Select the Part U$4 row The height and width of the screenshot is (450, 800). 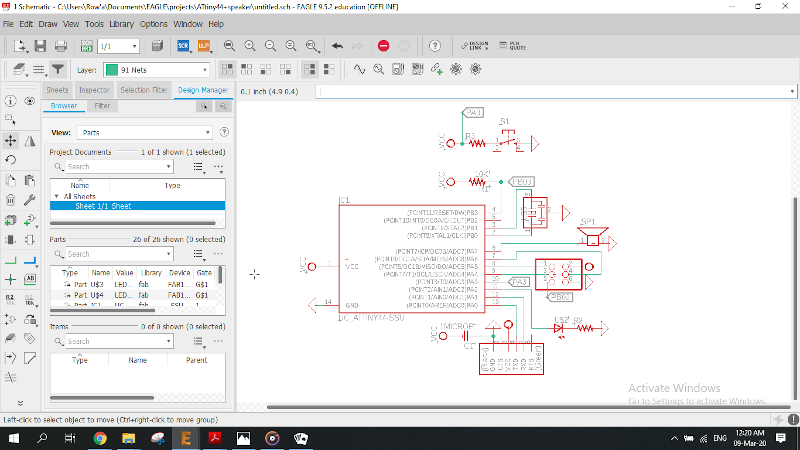click(135, 295)
